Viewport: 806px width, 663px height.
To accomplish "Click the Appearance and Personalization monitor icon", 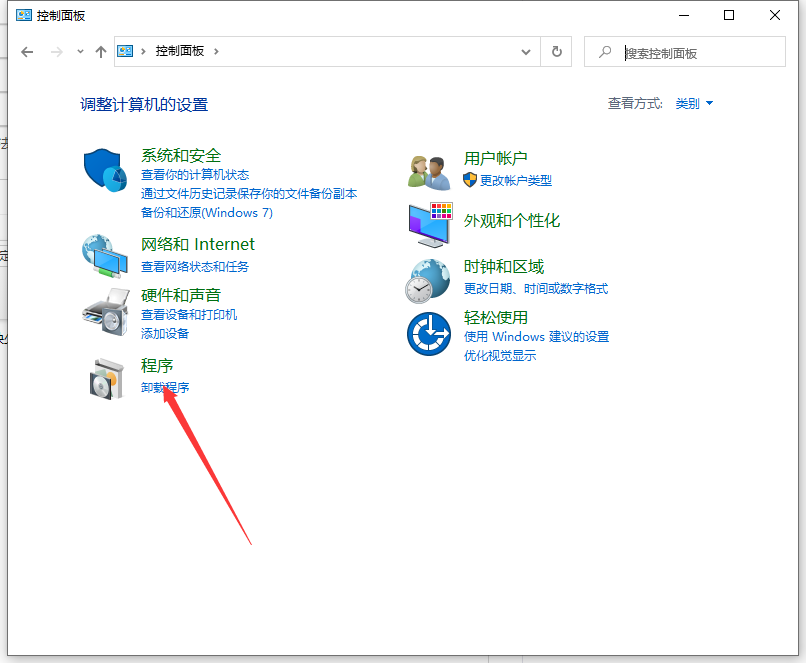I will click(430, 224).
